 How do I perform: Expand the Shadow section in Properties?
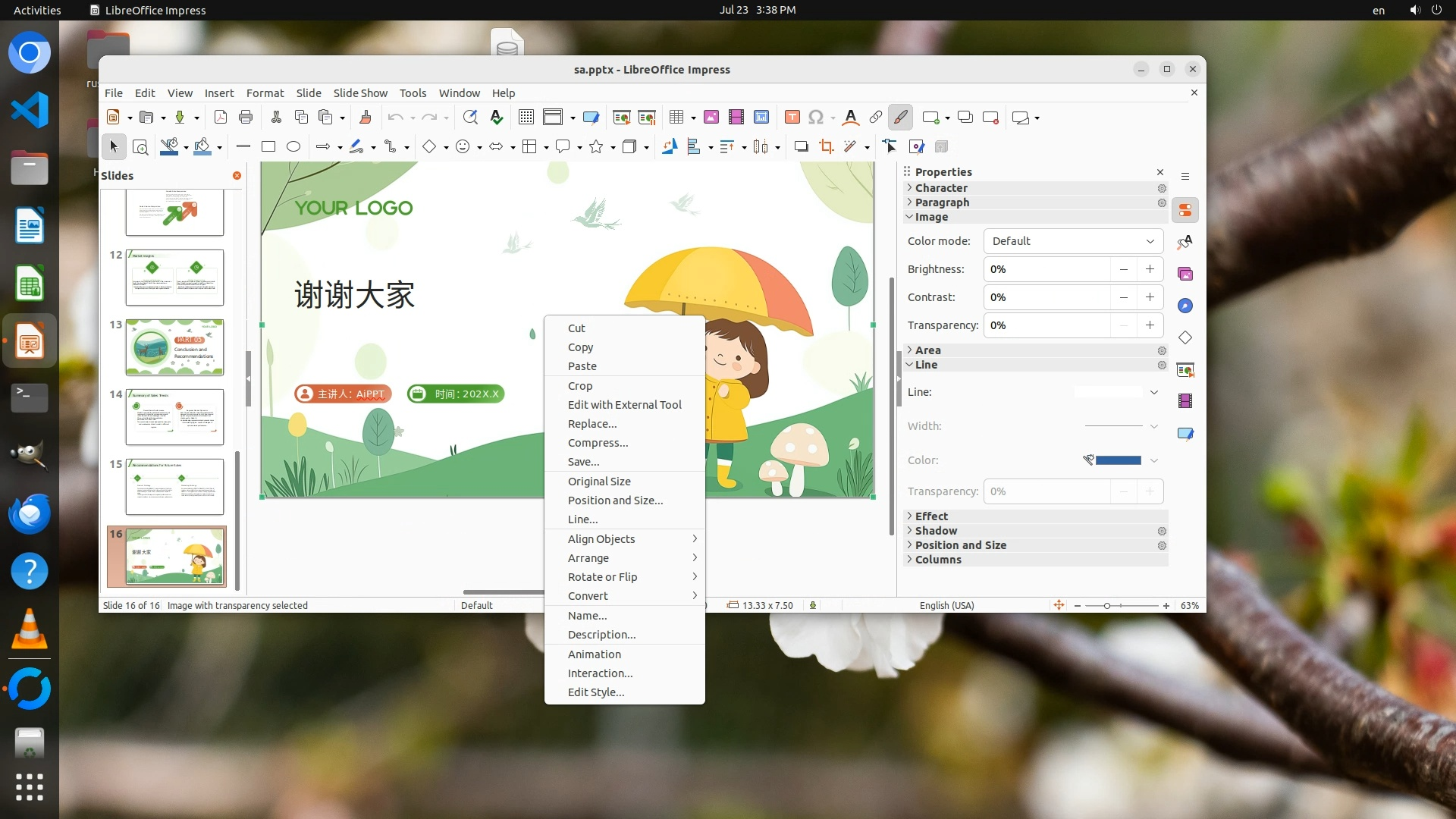(x=936, y=531)
